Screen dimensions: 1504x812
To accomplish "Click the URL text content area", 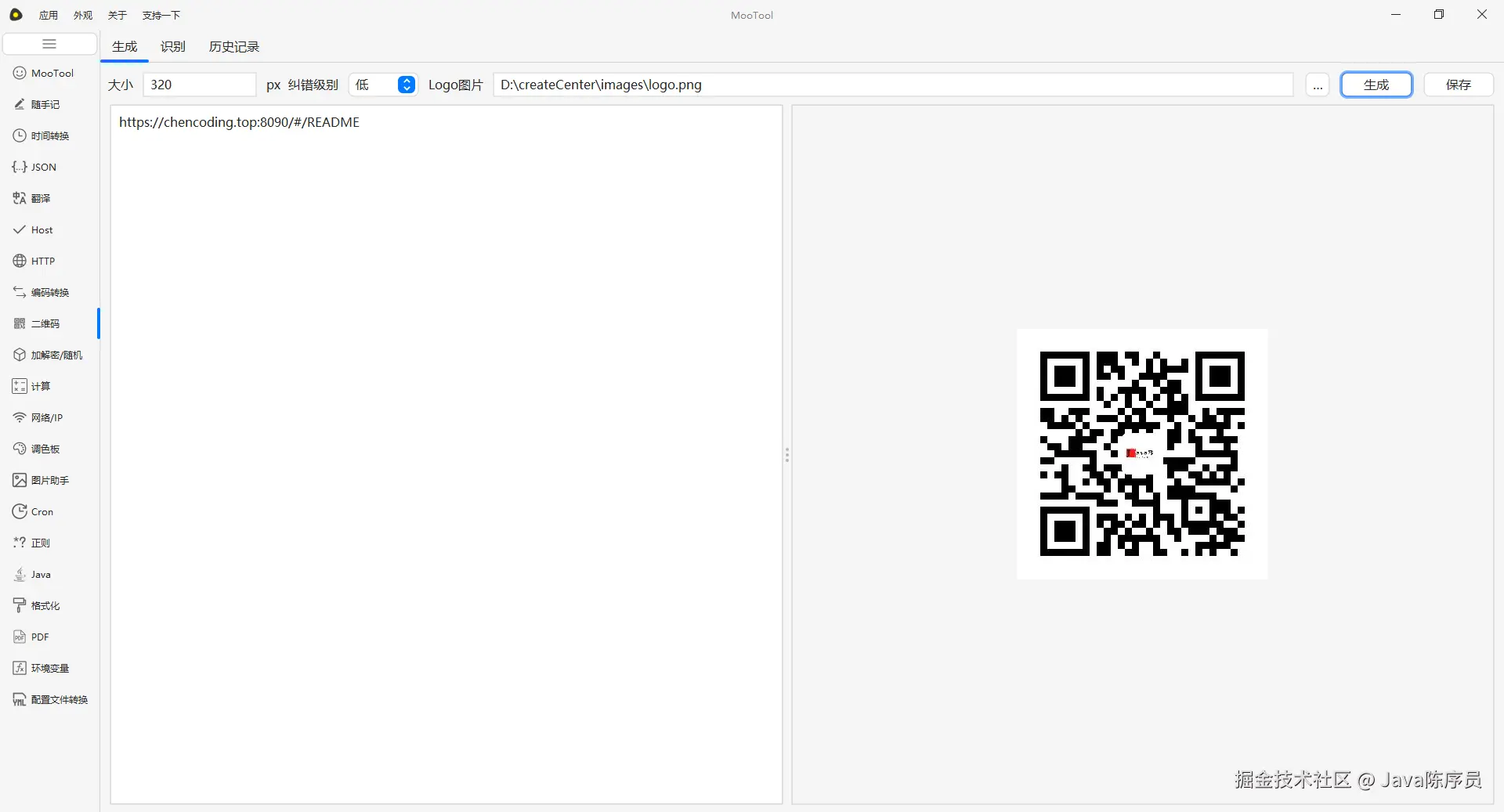I will [x=446, y=454].
